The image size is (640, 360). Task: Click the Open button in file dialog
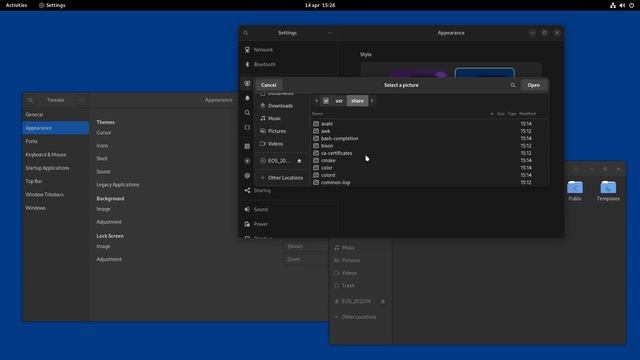[533, 85]
